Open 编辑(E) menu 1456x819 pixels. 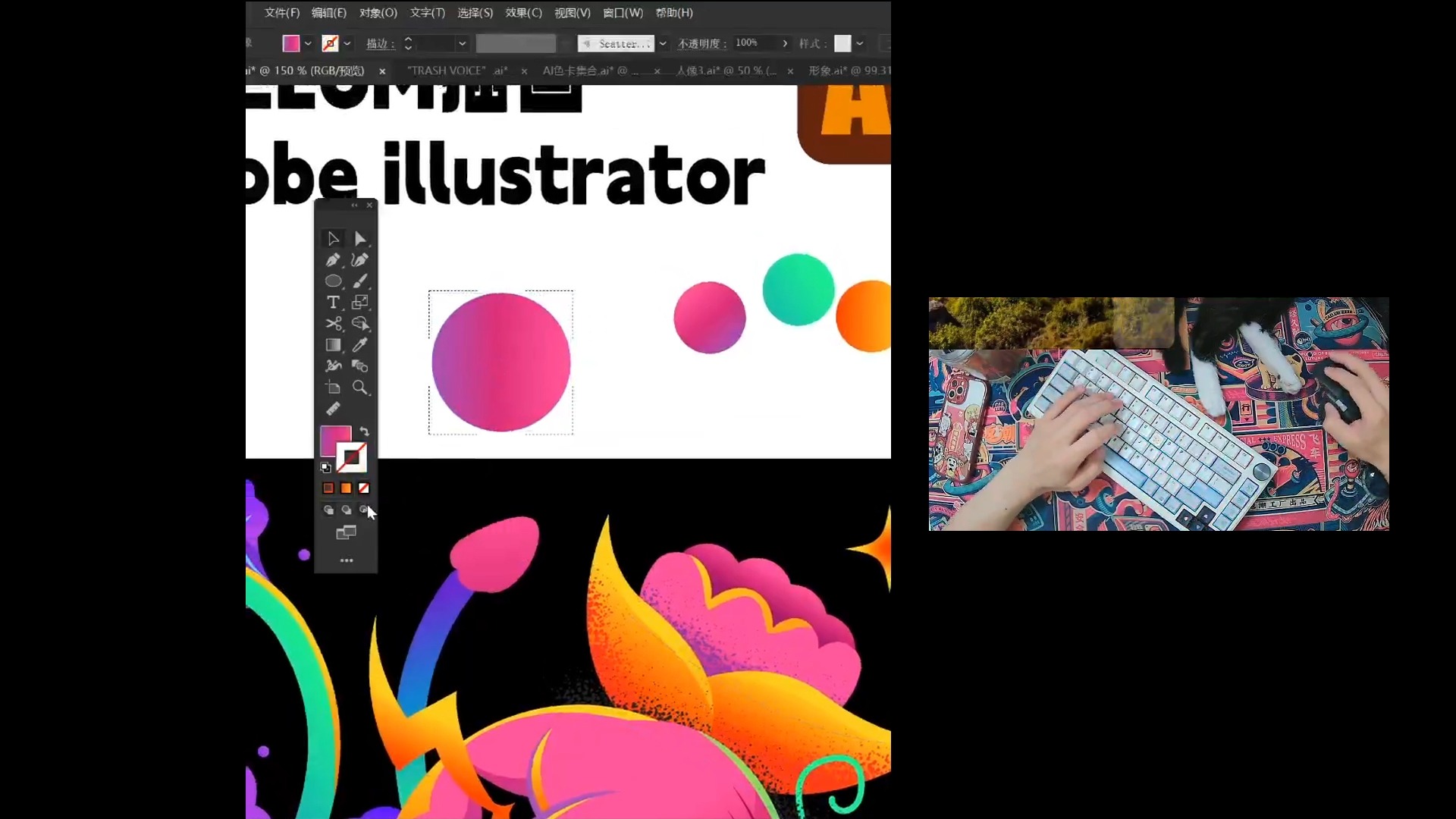pyautogui.click(x=329, y=13)
